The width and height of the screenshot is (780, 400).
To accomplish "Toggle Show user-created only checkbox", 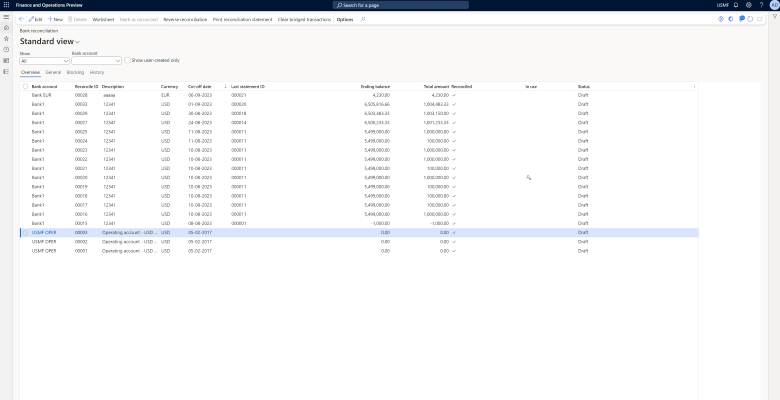I will point(127,60).
